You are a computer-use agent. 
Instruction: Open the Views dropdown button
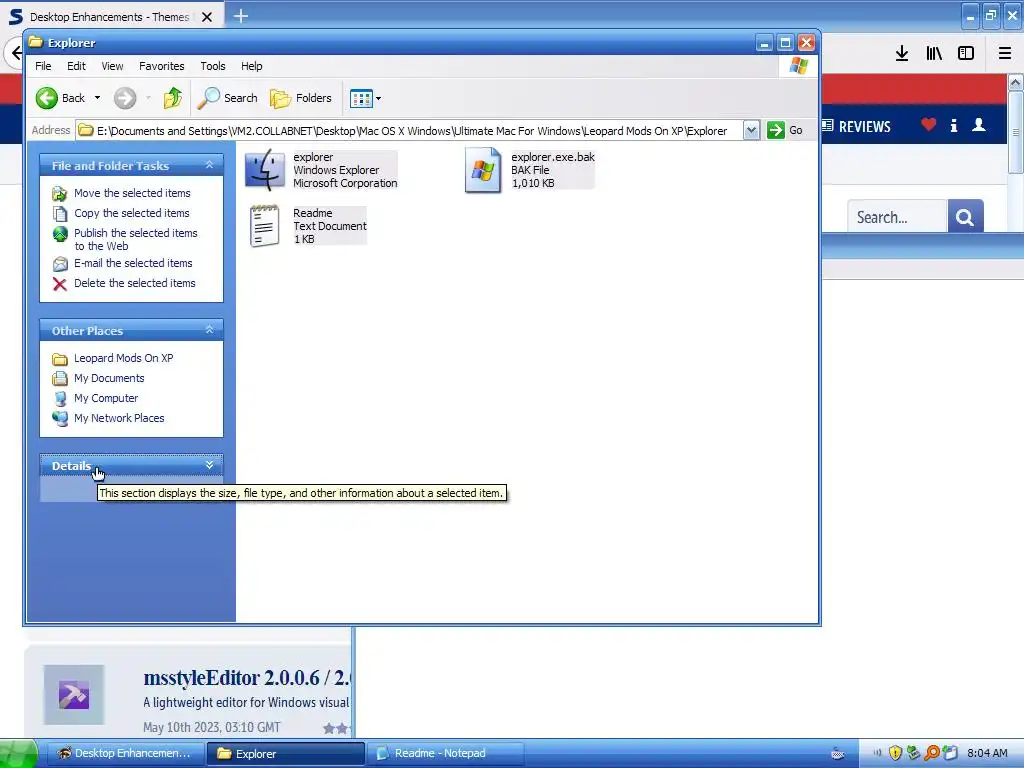(365, 99)
